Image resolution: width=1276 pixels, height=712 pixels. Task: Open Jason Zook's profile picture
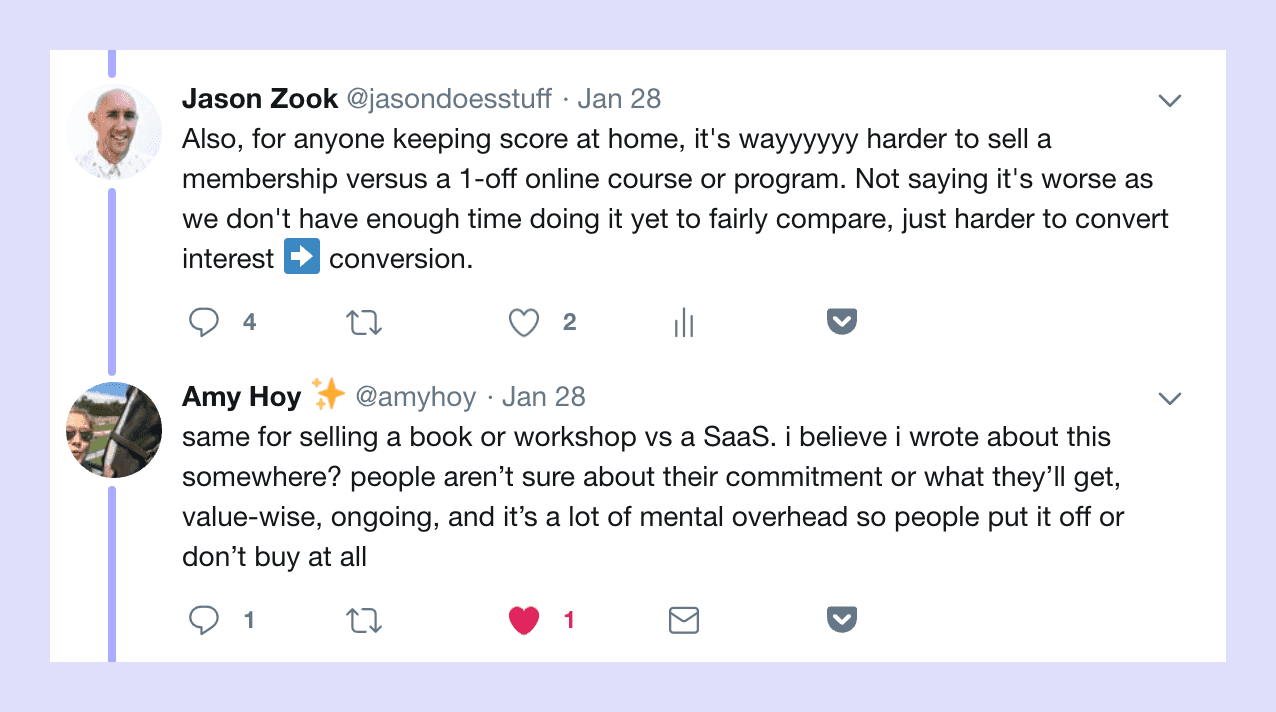113,130
